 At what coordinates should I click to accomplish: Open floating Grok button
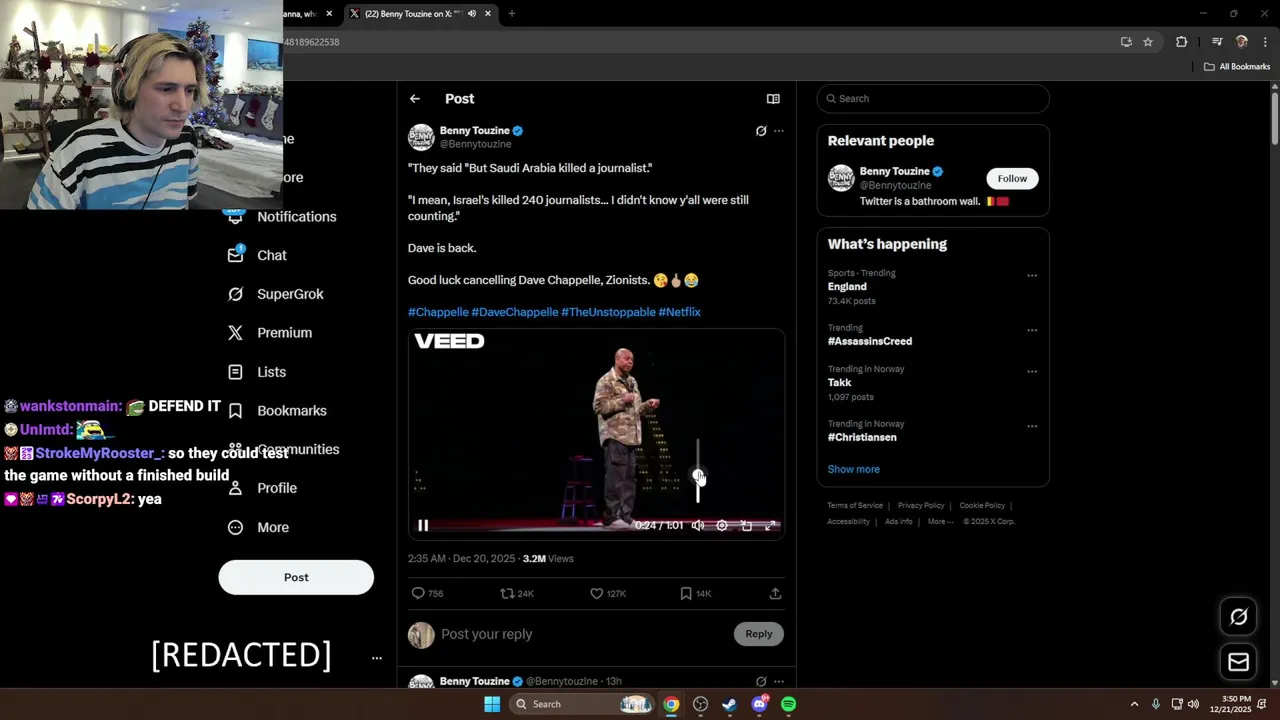[1238, 617]
